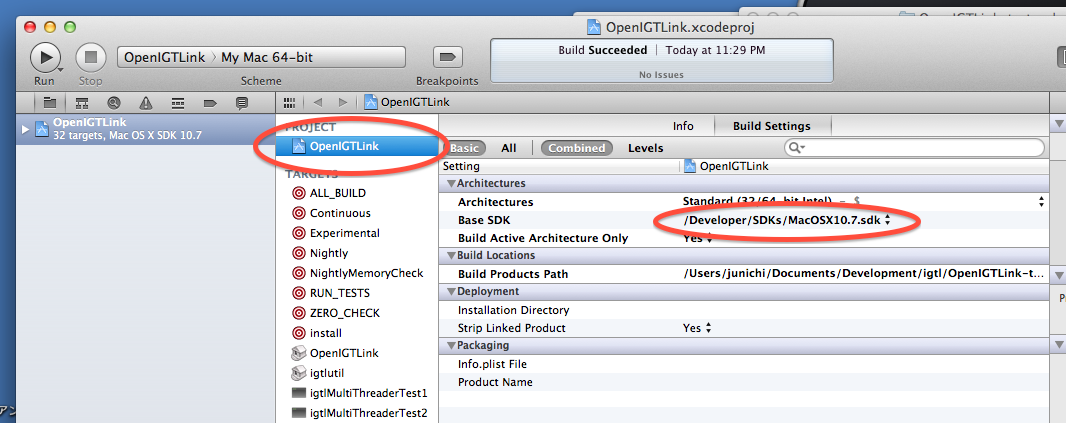Show the Symbol navigator
Viewport: 1066px width, 423px height.
82,102
